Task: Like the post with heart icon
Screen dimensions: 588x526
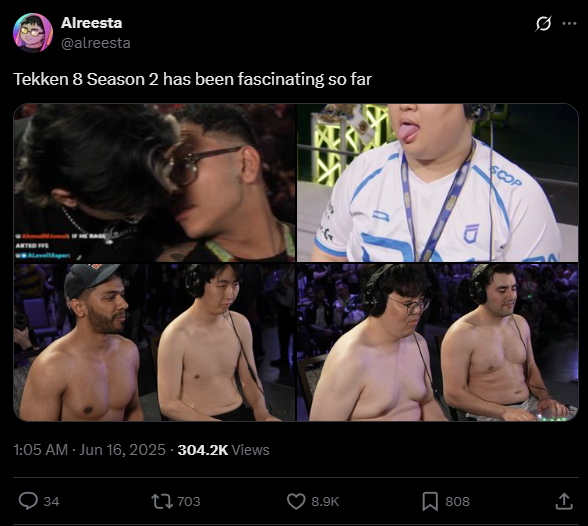Action: click(296, 501)
